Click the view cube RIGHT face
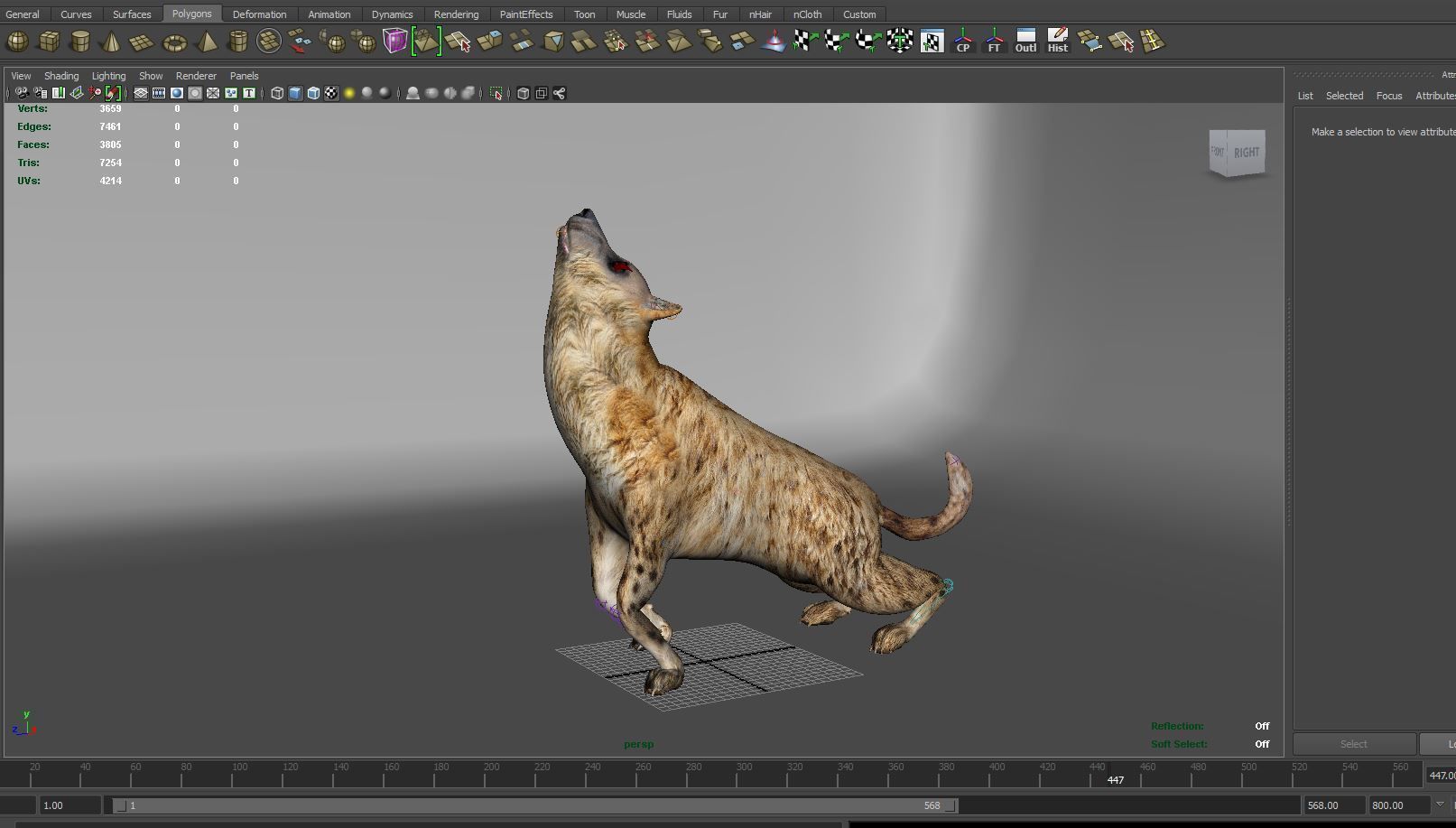This screenshot has height=828, width=1456. pyautogui.click(x=1247, y=153)
